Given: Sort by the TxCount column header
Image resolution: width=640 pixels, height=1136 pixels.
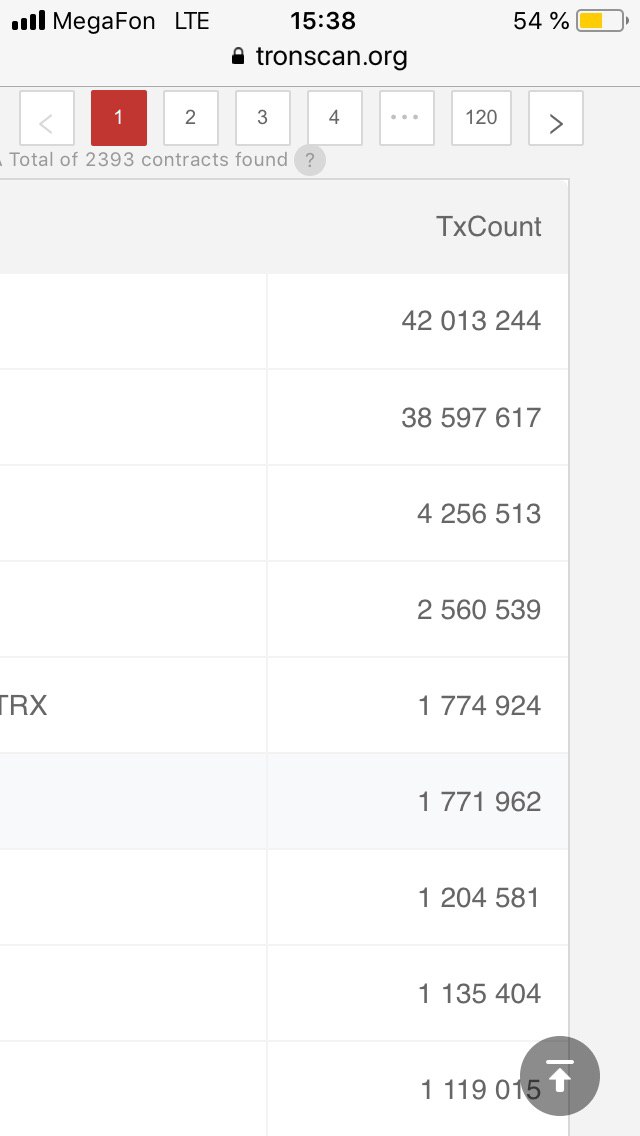Looking at the screenshot, I should 489,227.
